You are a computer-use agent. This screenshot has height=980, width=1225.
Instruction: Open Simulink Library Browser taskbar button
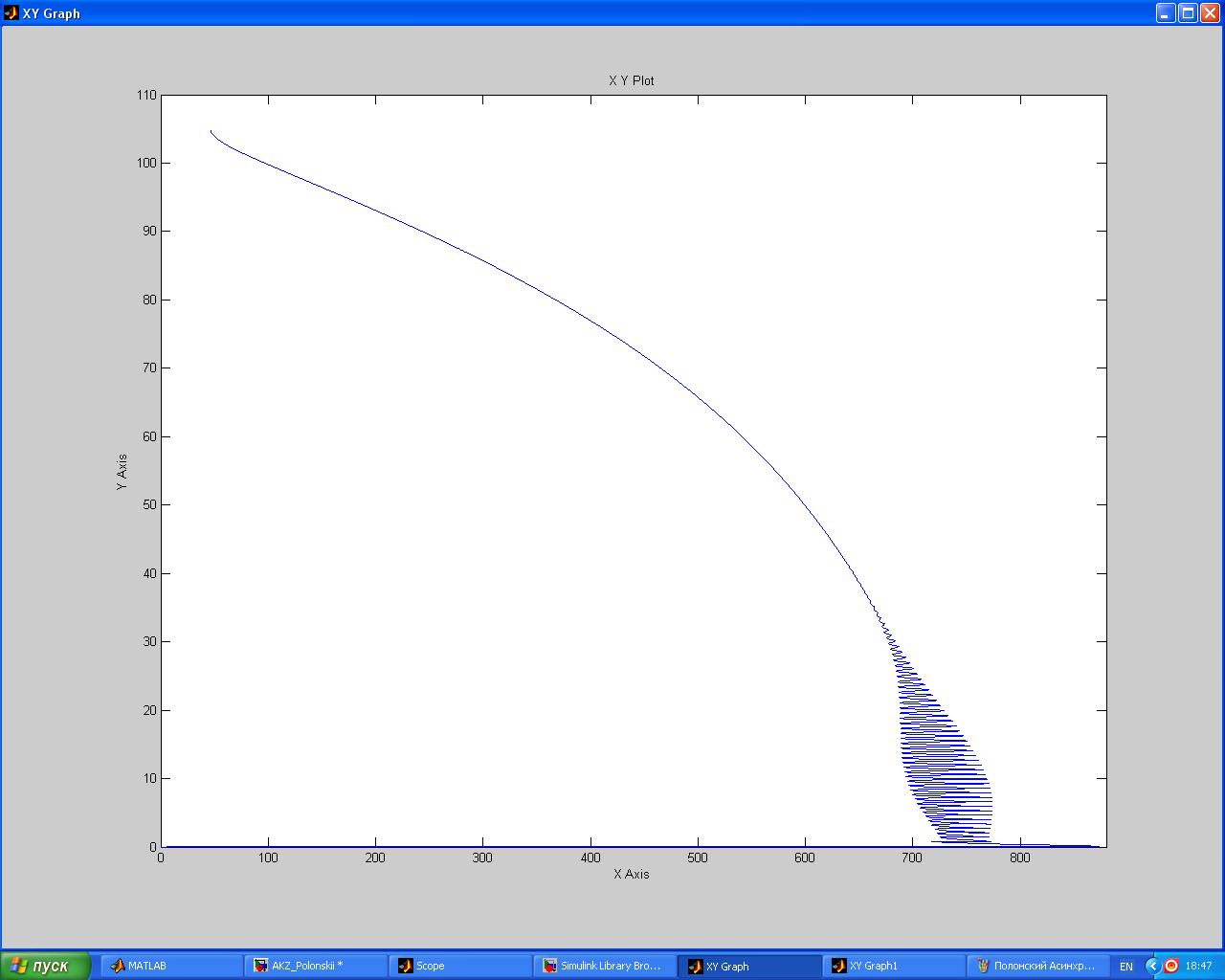pyautogui.click(x=605, y=966)
